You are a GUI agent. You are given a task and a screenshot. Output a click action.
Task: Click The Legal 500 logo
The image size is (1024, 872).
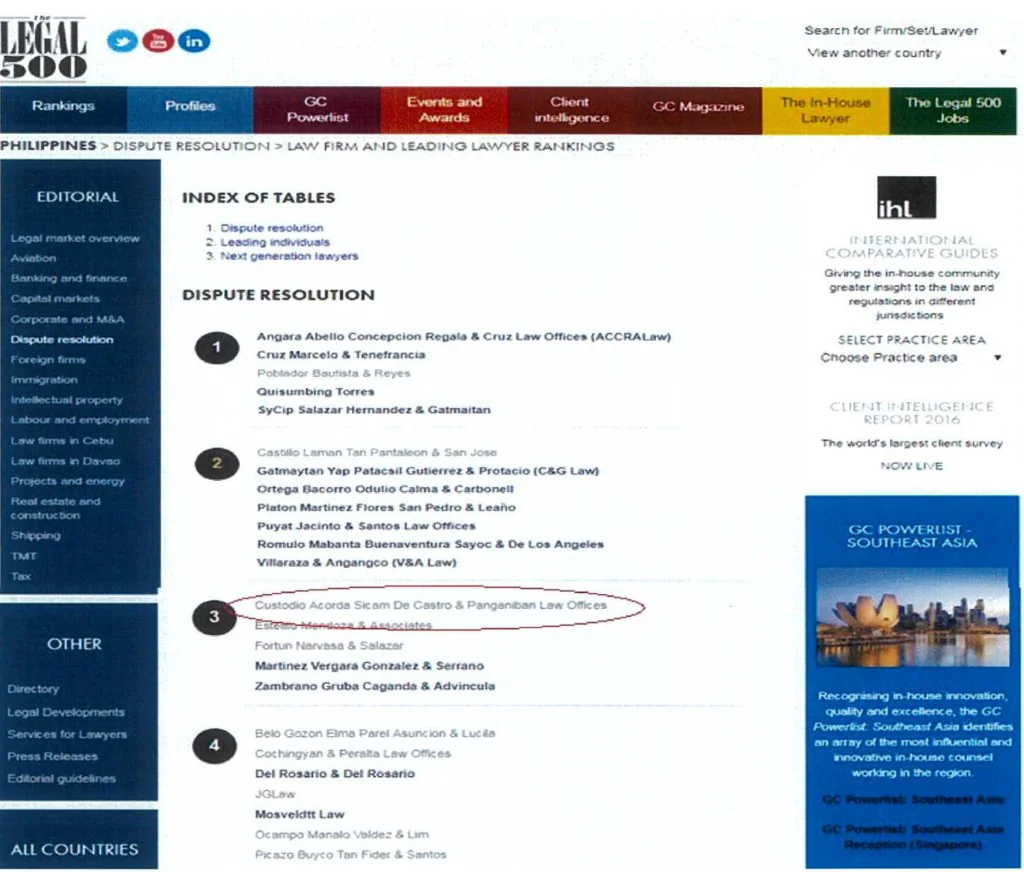click(43, 48)
